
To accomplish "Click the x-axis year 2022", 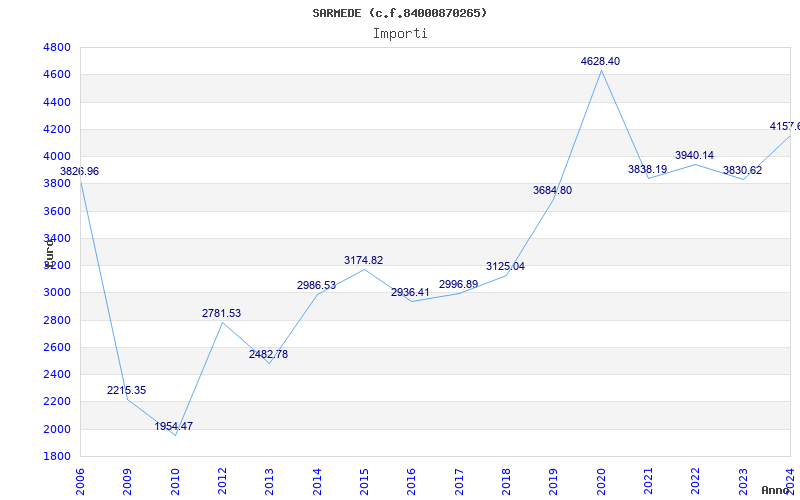I will click(x=695, y=482).
